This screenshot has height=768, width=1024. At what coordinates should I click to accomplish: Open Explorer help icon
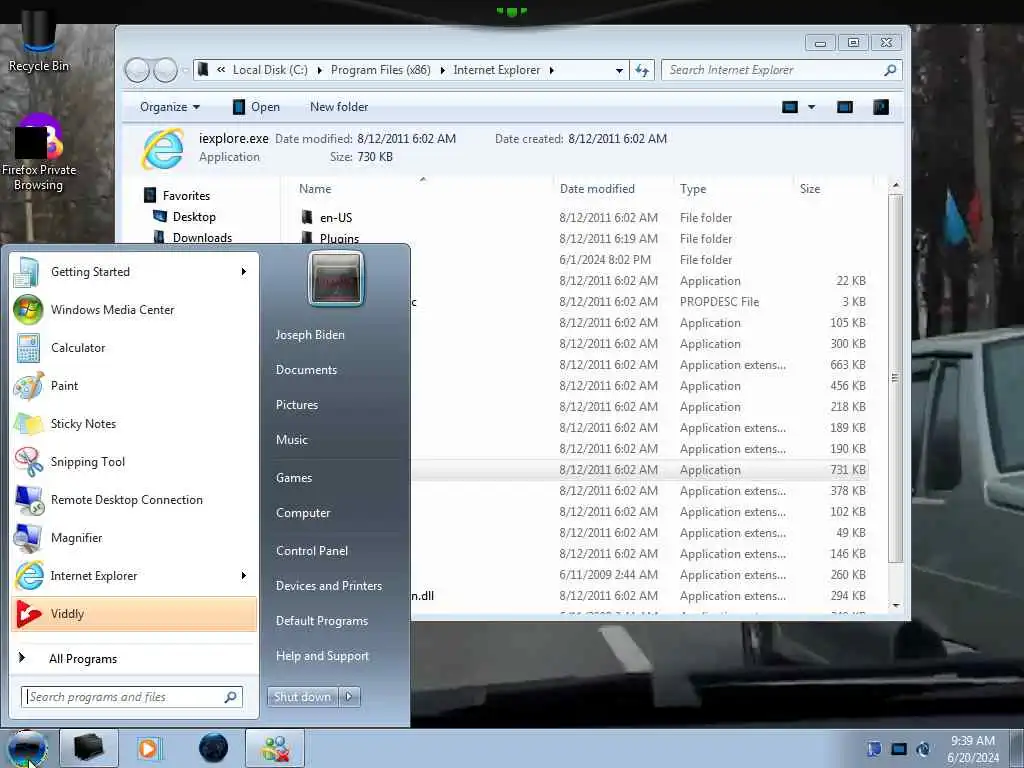click(x=880, y=107)
